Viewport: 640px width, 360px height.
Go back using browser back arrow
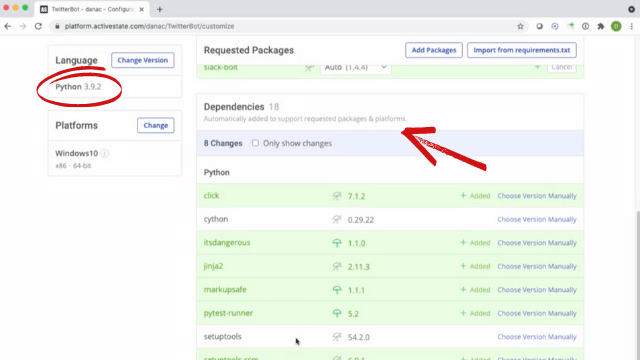click(x=8, y=26)
